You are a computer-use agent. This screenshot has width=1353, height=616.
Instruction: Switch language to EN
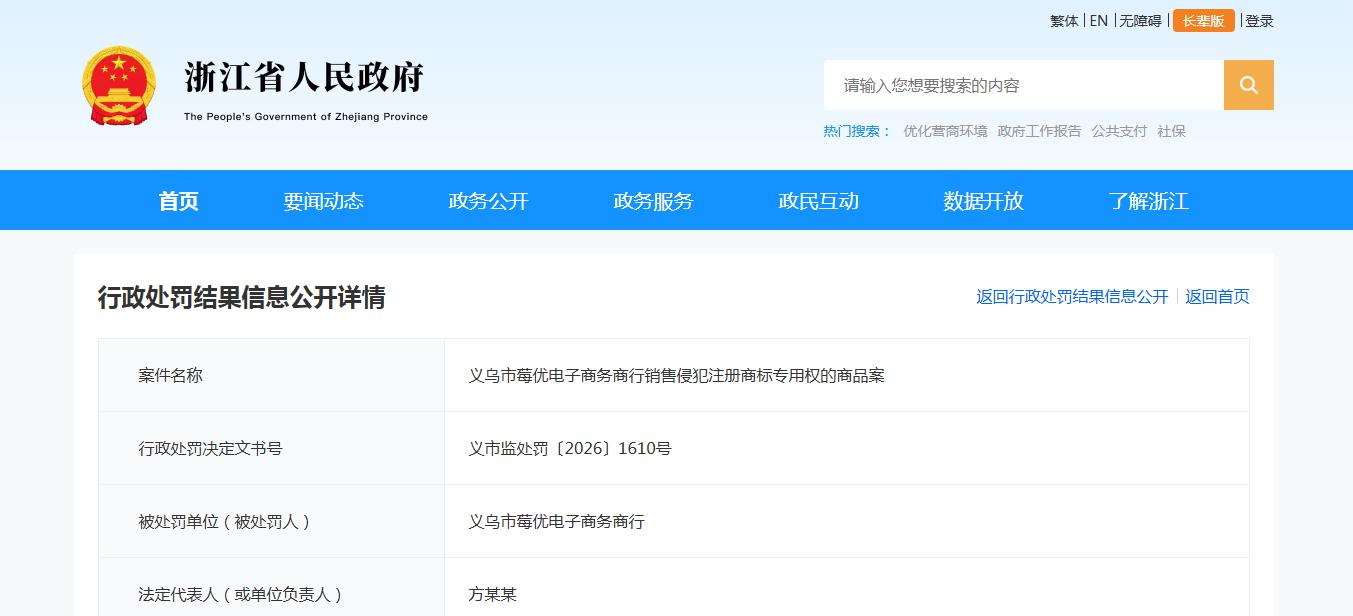[1099, 21]
